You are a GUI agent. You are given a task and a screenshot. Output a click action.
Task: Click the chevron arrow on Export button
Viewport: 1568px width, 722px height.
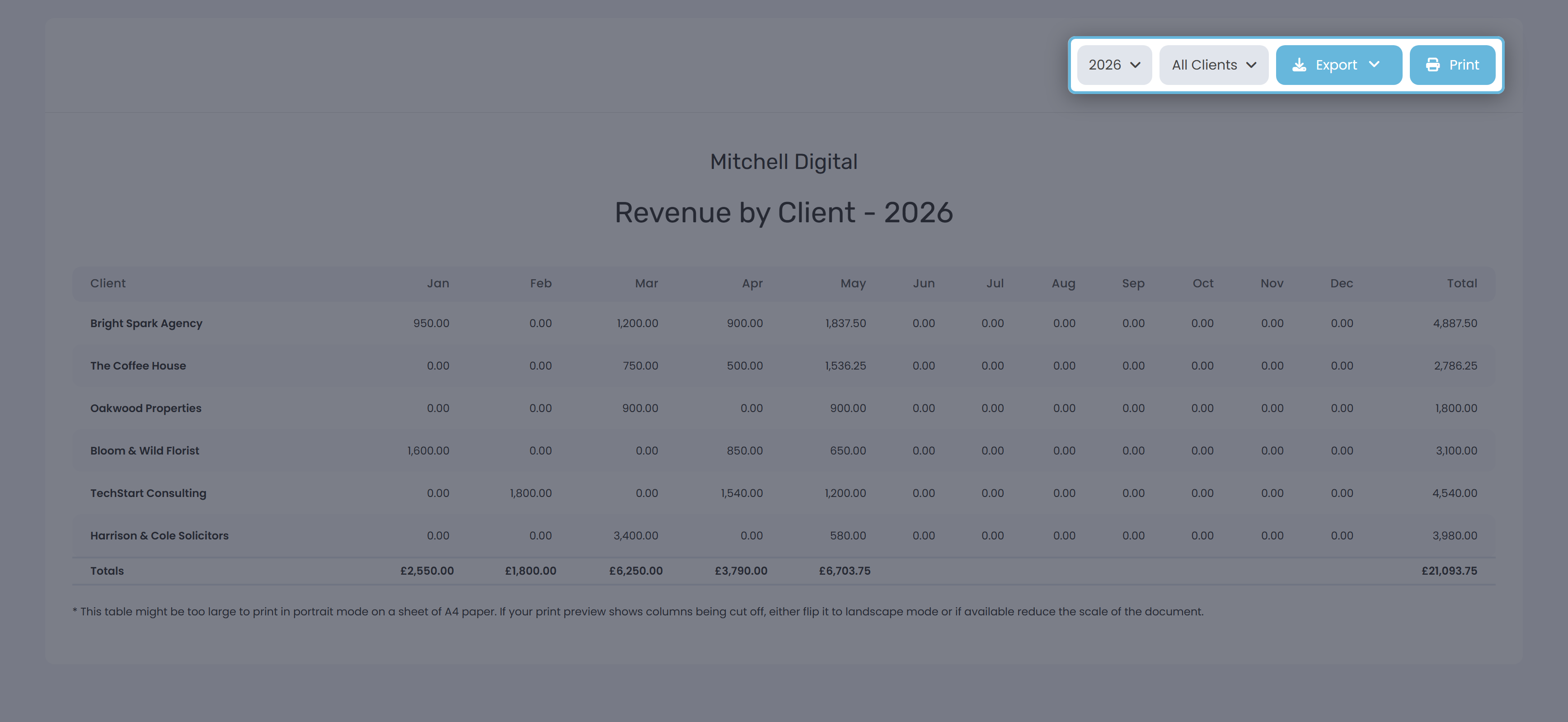click(1374, 65)
